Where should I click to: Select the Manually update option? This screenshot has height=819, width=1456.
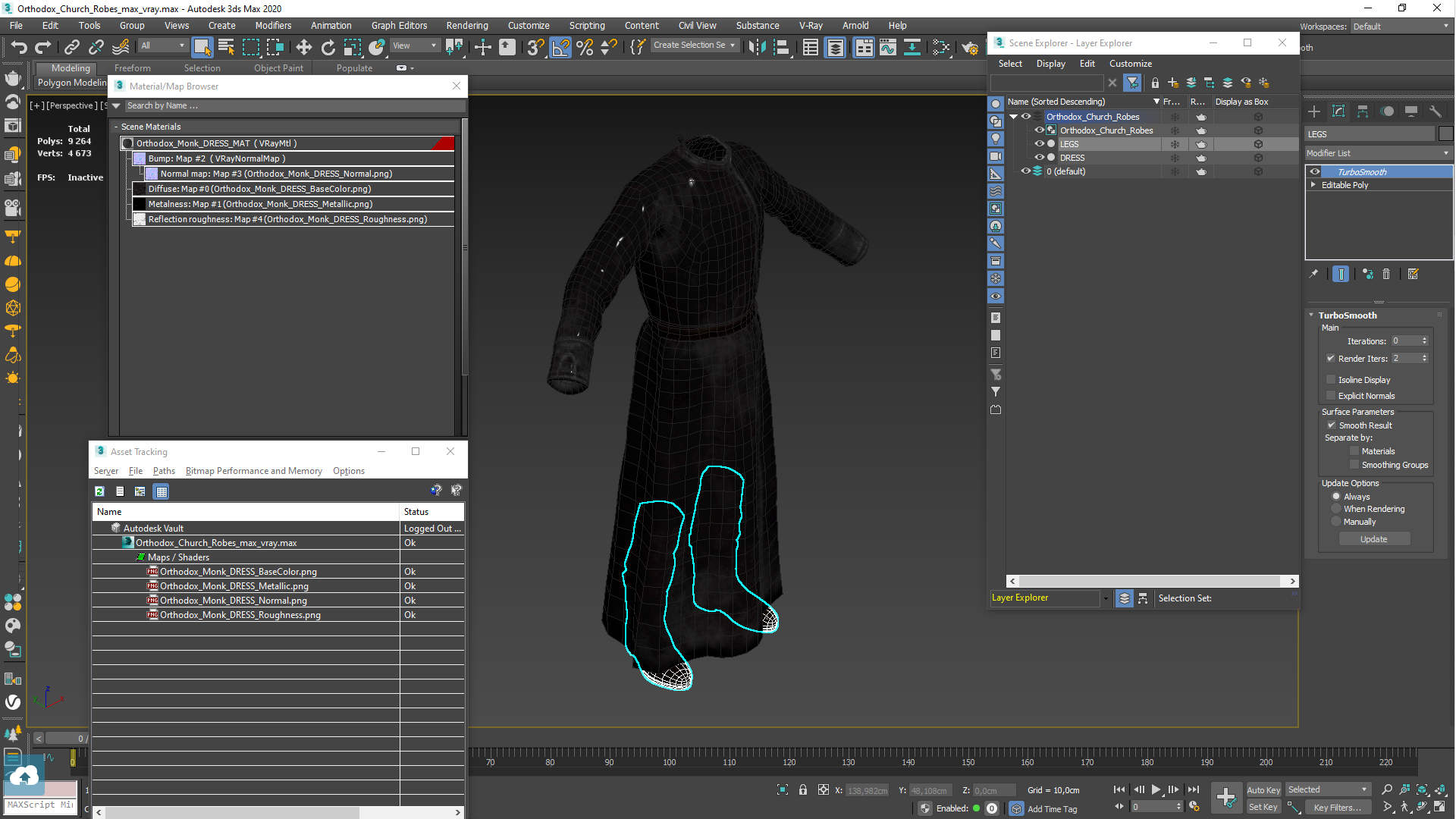[1336, 522]
